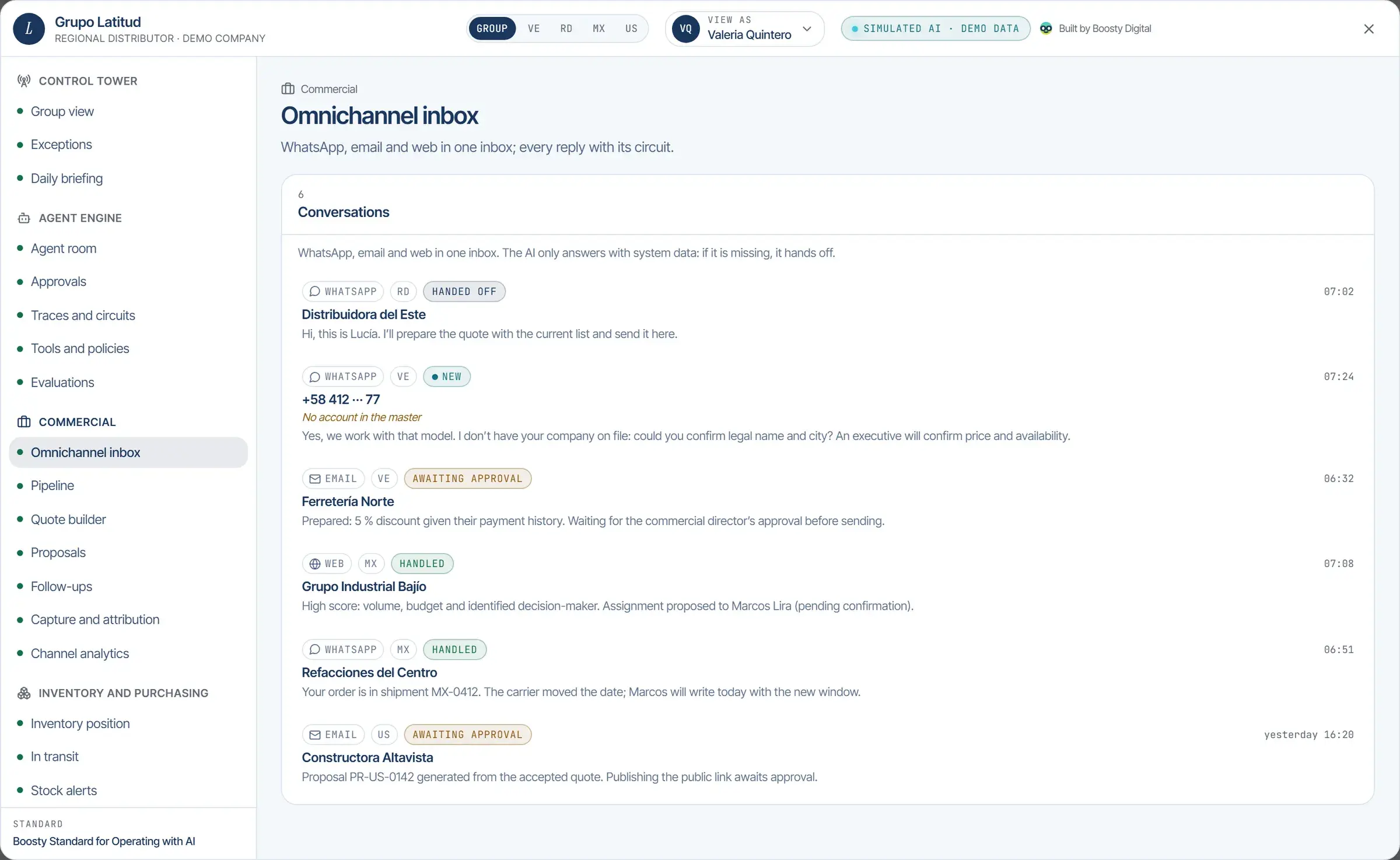Click Boosty Standard for Operating with AI link
The height and width of the screenshot is (860, 1400).
coord(104,841)
